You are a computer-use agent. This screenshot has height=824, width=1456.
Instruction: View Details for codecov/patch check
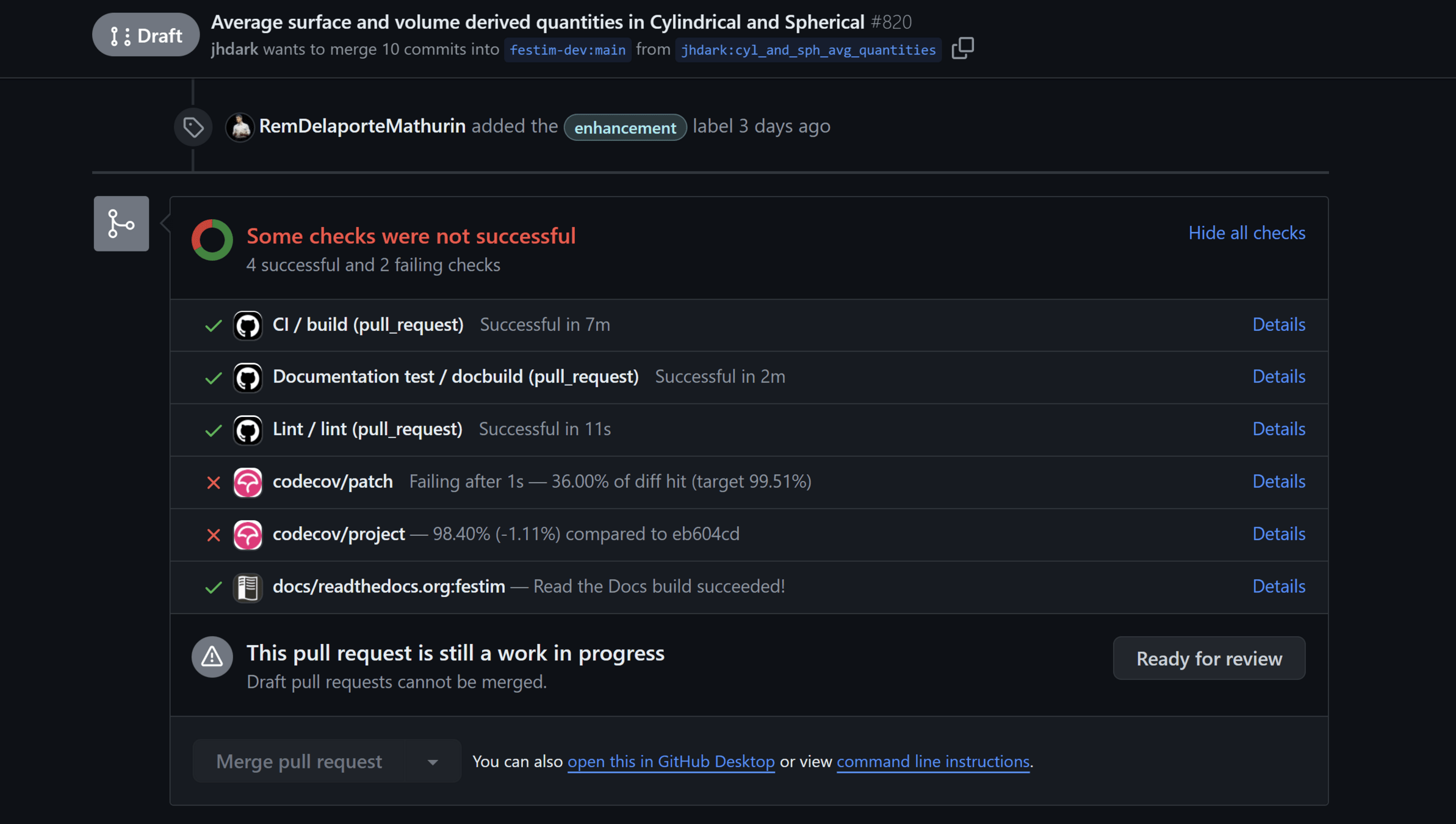pyautogui.click(x=1278, y=482)
